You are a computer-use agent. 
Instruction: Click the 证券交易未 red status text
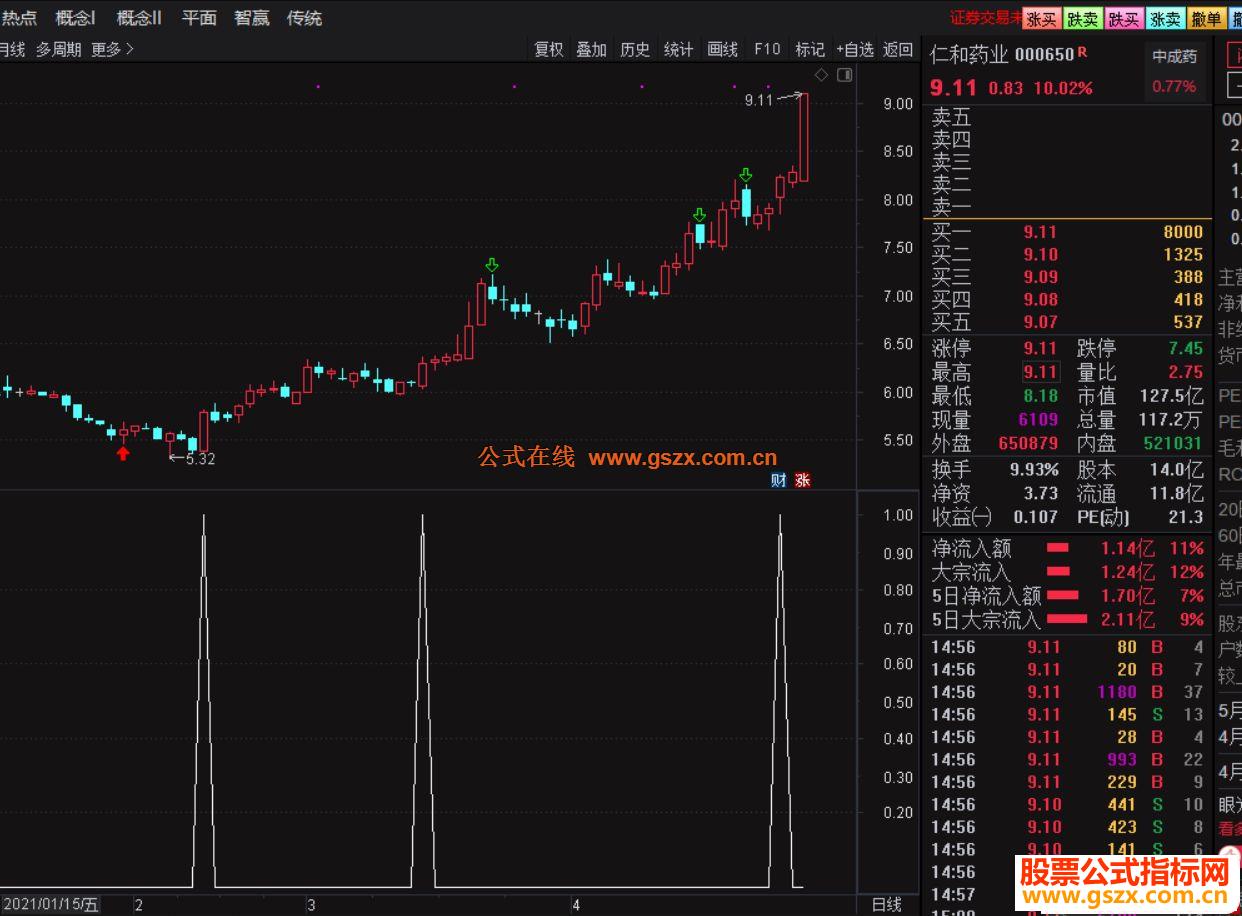click(985, 18)
